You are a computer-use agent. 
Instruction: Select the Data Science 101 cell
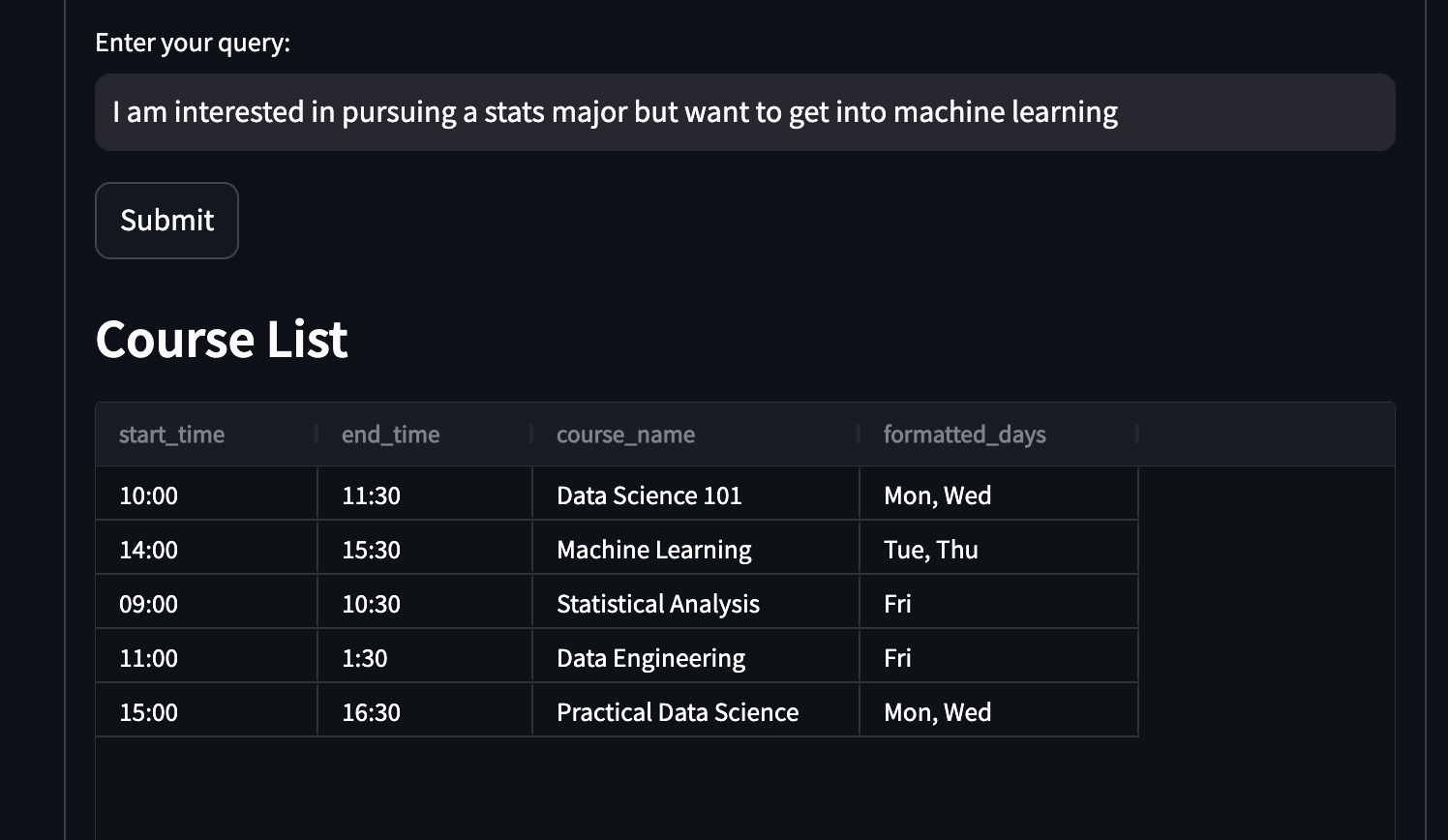tap(696, 495)
